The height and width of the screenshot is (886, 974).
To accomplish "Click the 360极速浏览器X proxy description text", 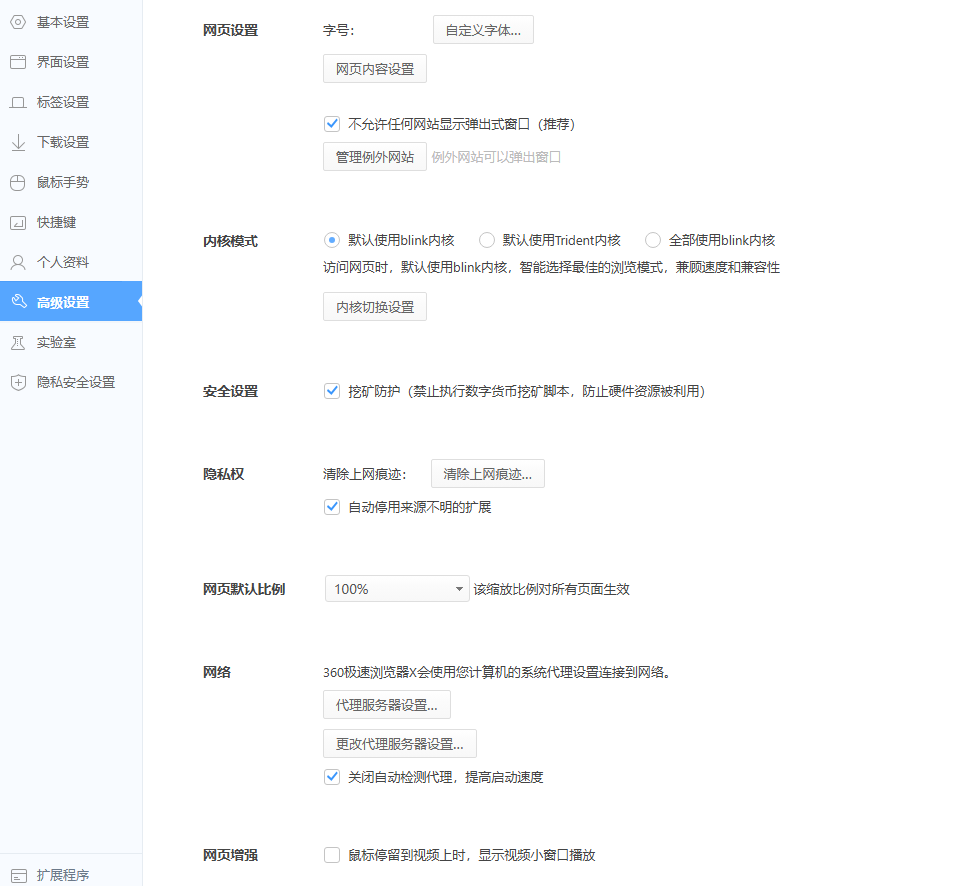I will 497,672.
